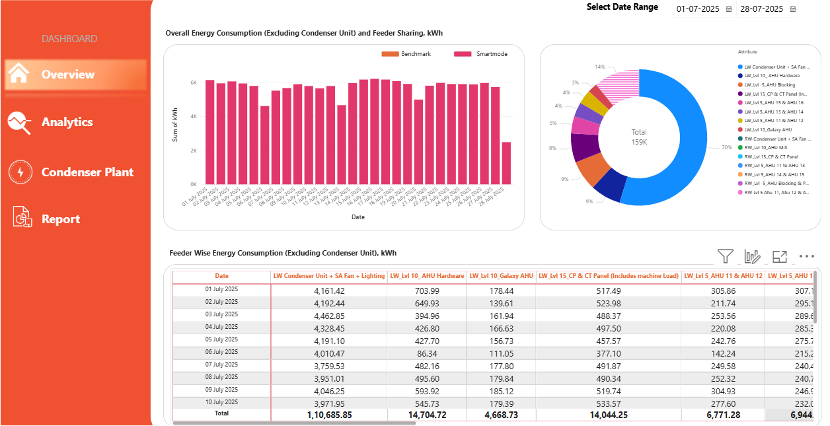Click the Report document icon
Screen dimensions: 830x426
tap(20, 218)
